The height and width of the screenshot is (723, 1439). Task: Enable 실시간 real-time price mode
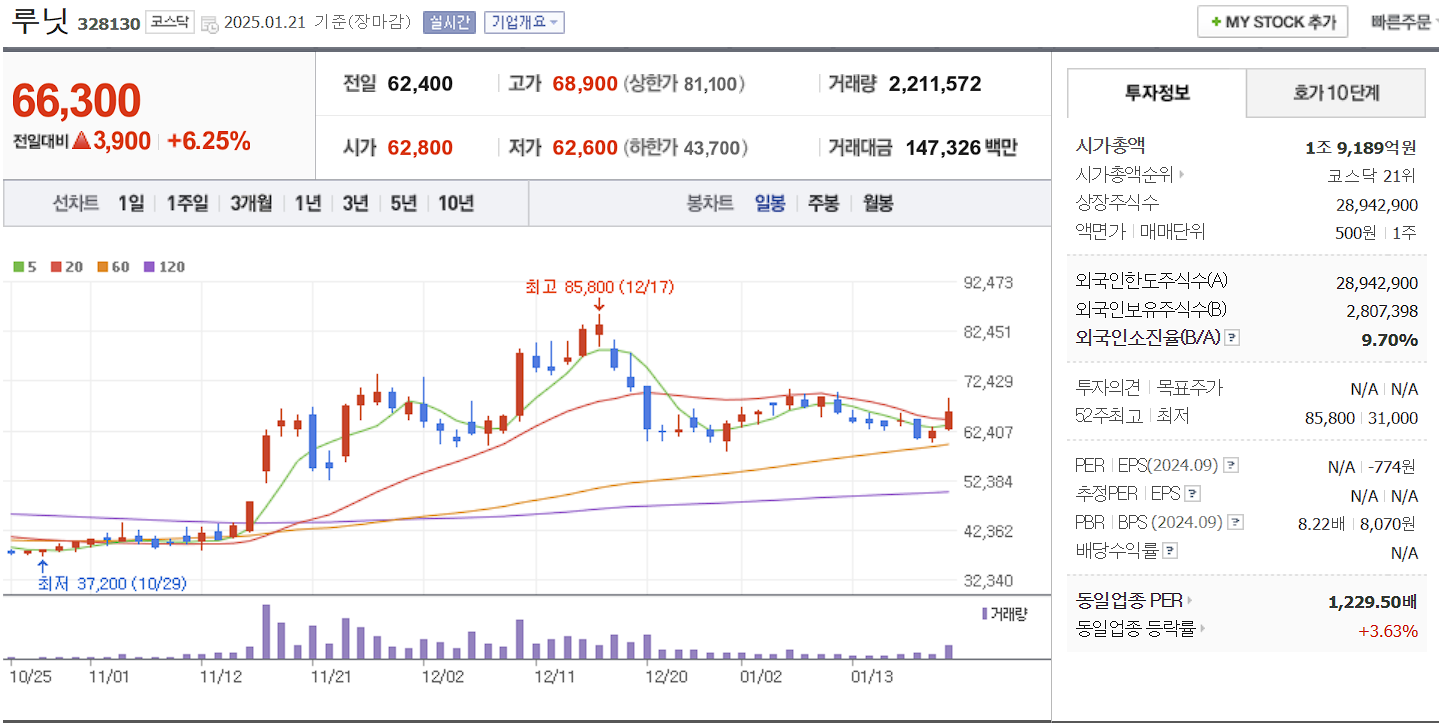(x=449, y=22)
